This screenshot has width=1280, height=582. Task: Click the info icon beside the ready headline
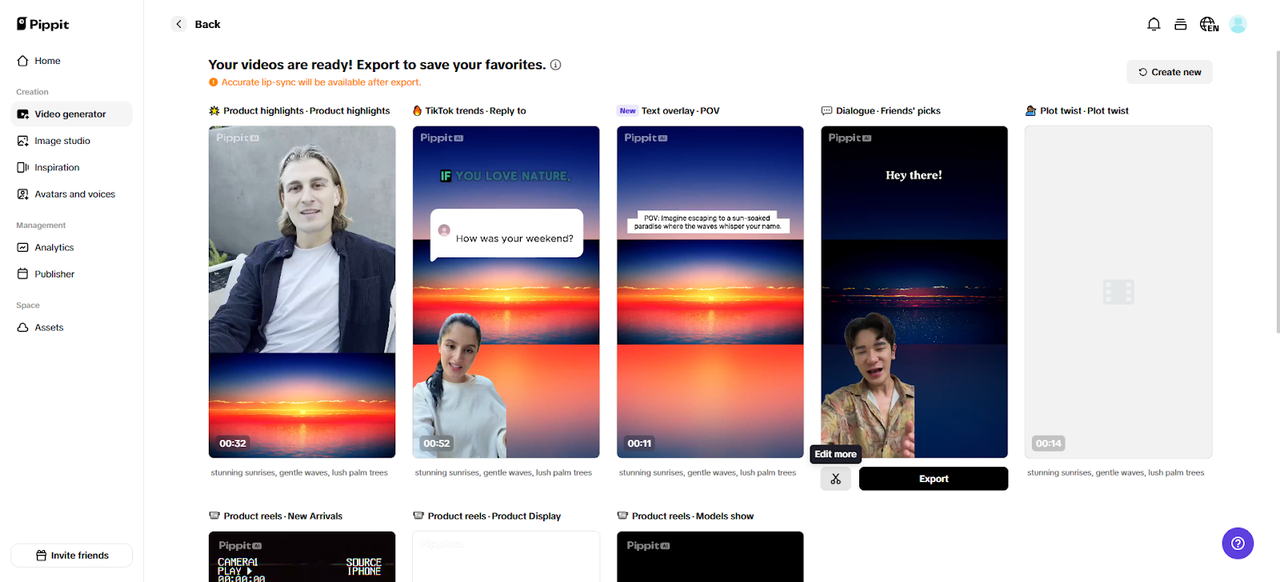(x=555, y=64)
